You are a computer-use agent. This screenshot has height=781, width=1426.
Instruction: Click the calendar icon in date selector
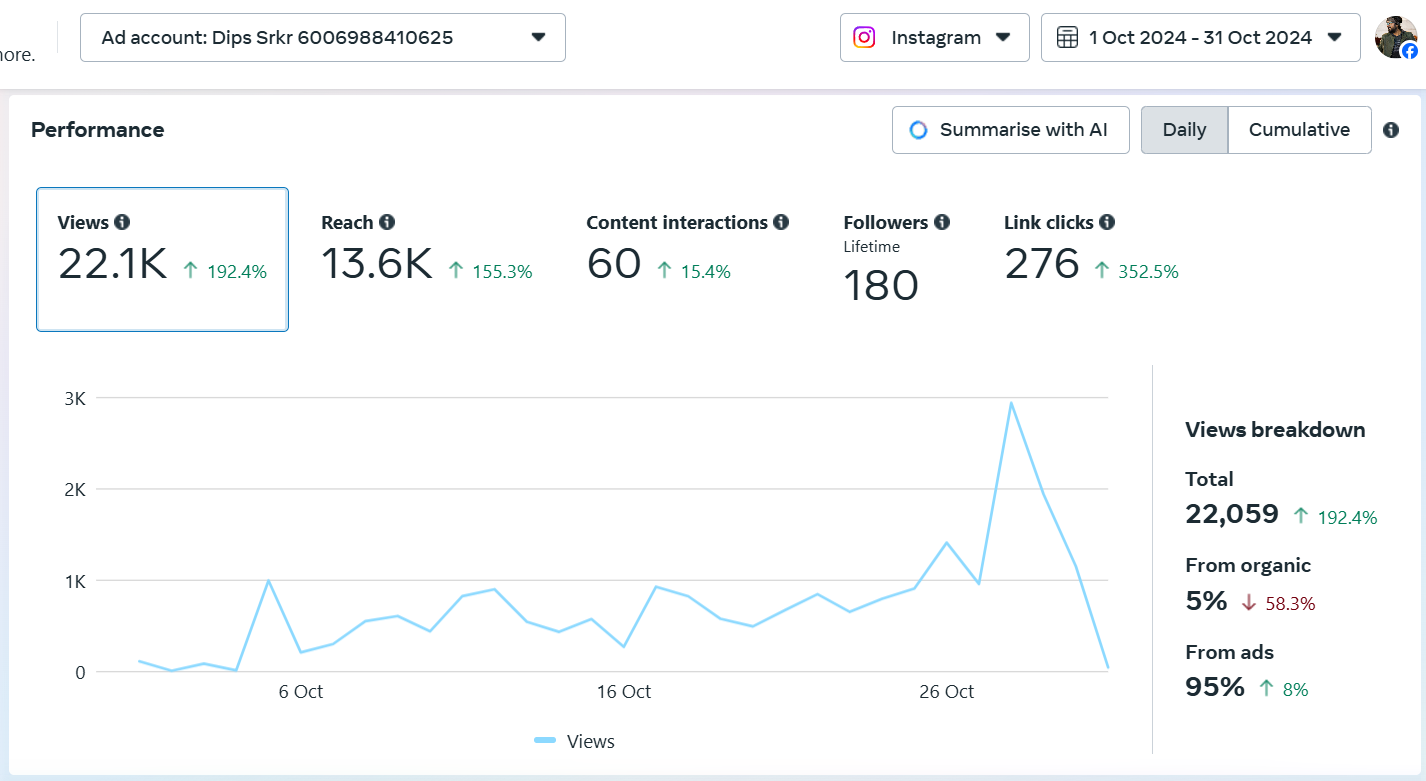1067,37
